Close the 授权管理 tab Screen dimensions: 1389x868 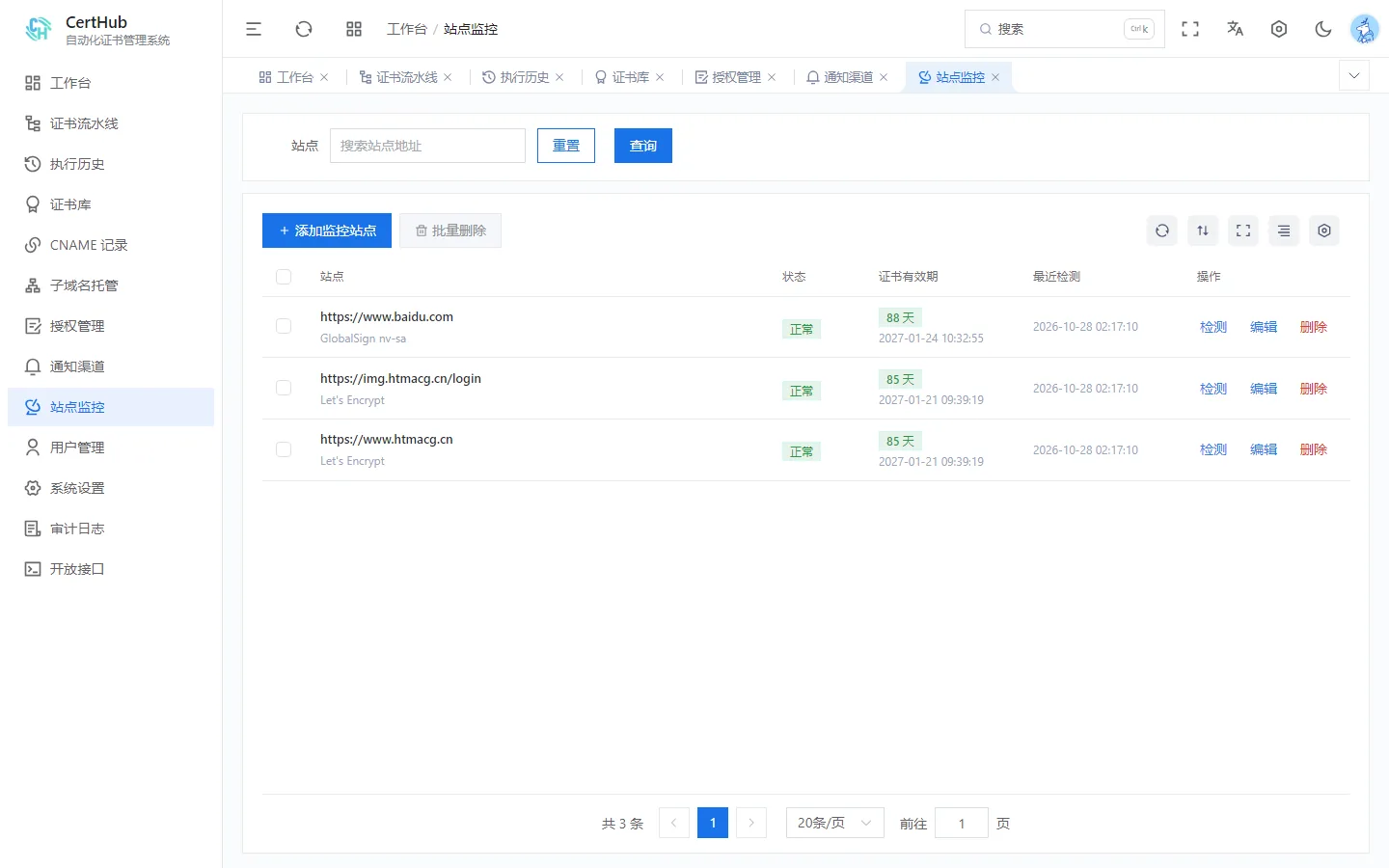pyautogui.click(x=772, y=77)
